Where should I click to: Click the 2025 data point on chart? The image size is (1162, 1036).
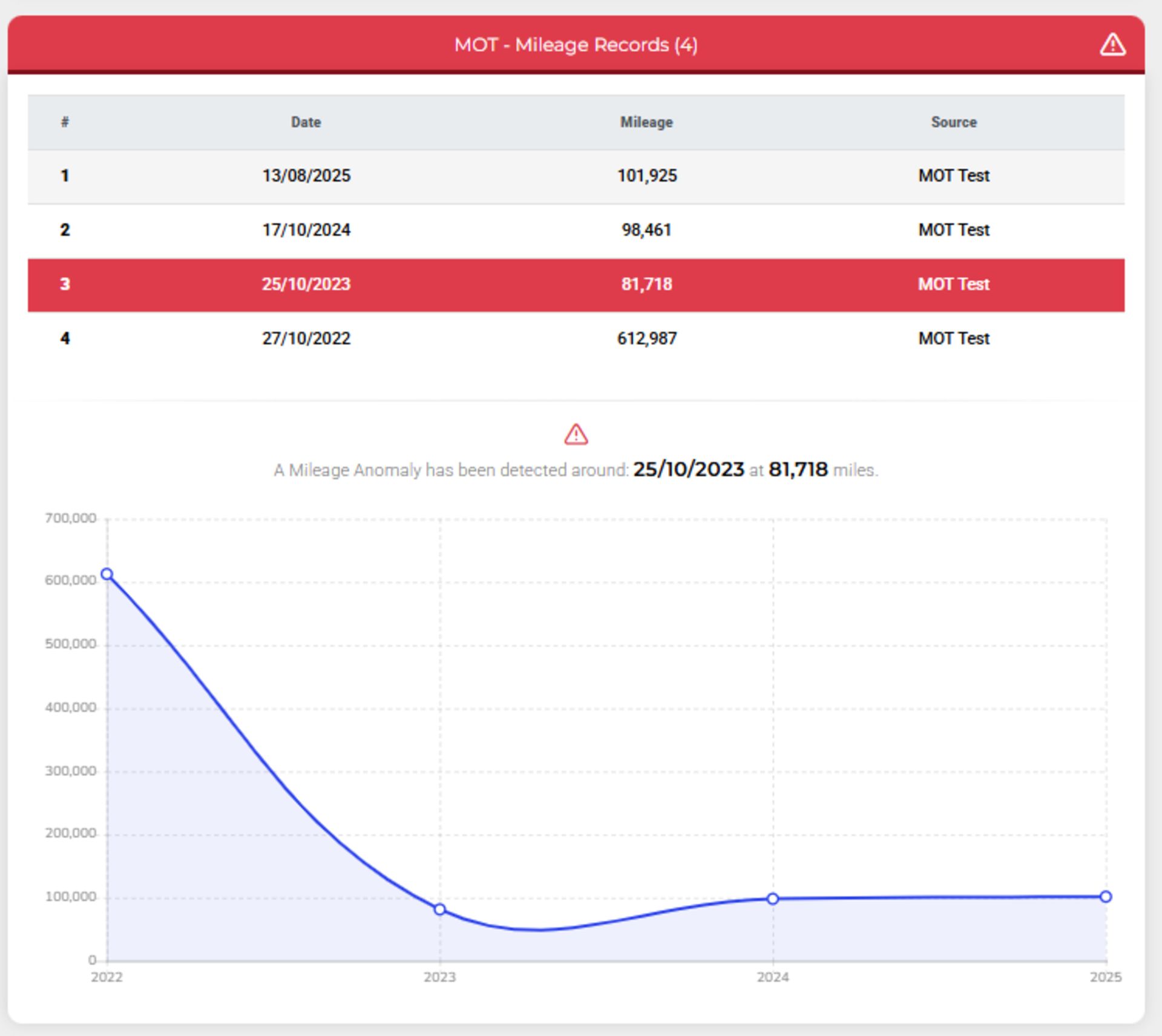click(x=1106, y=896)
